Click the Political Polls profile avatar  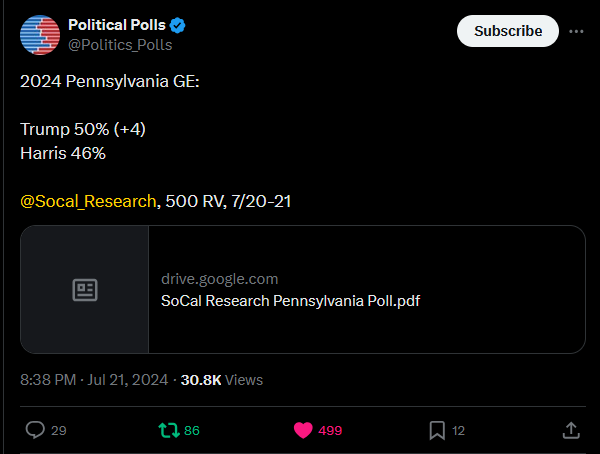click(39, 35)
